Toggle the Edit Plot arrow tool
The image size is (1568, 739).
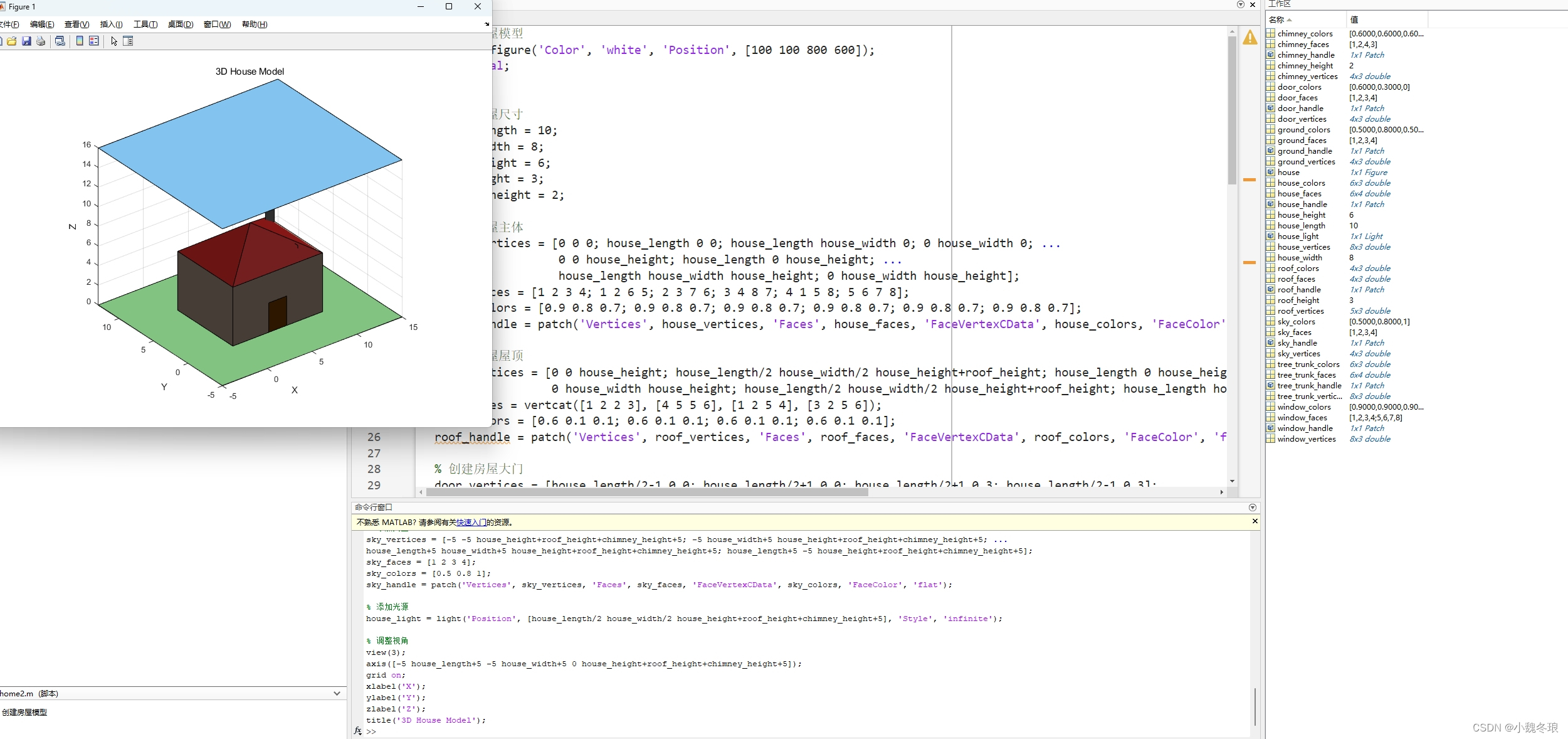(x=114, y=41)
